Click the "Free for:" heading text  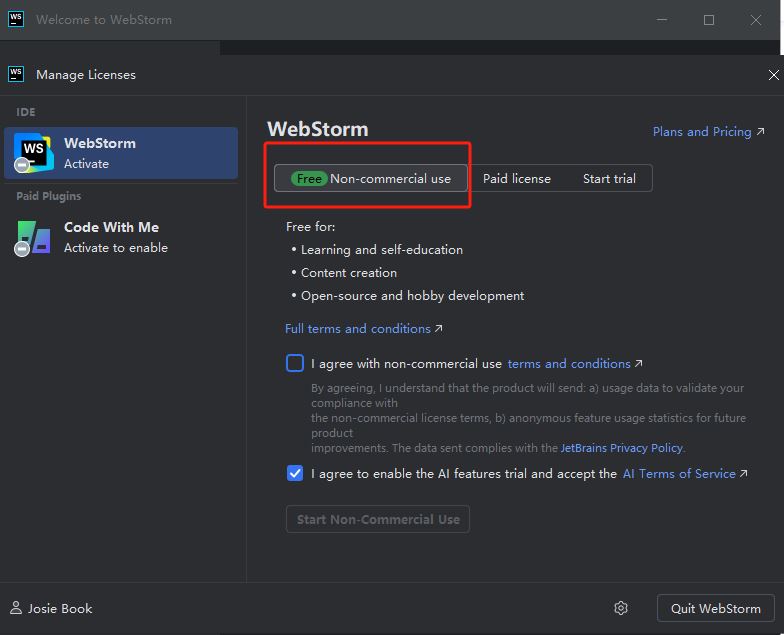coord(310,226)
